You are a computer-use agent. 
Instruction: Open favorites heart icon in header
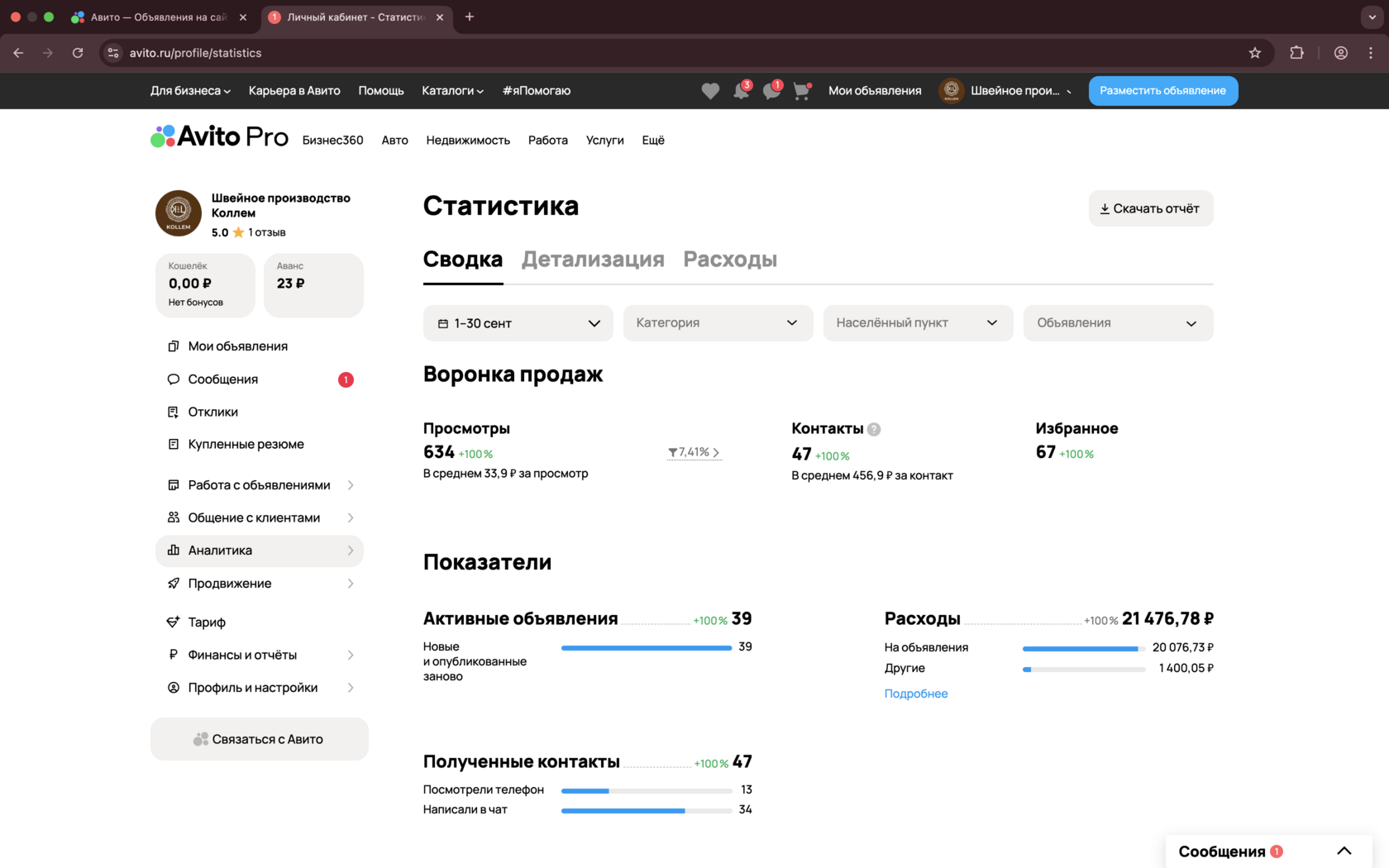710,91
